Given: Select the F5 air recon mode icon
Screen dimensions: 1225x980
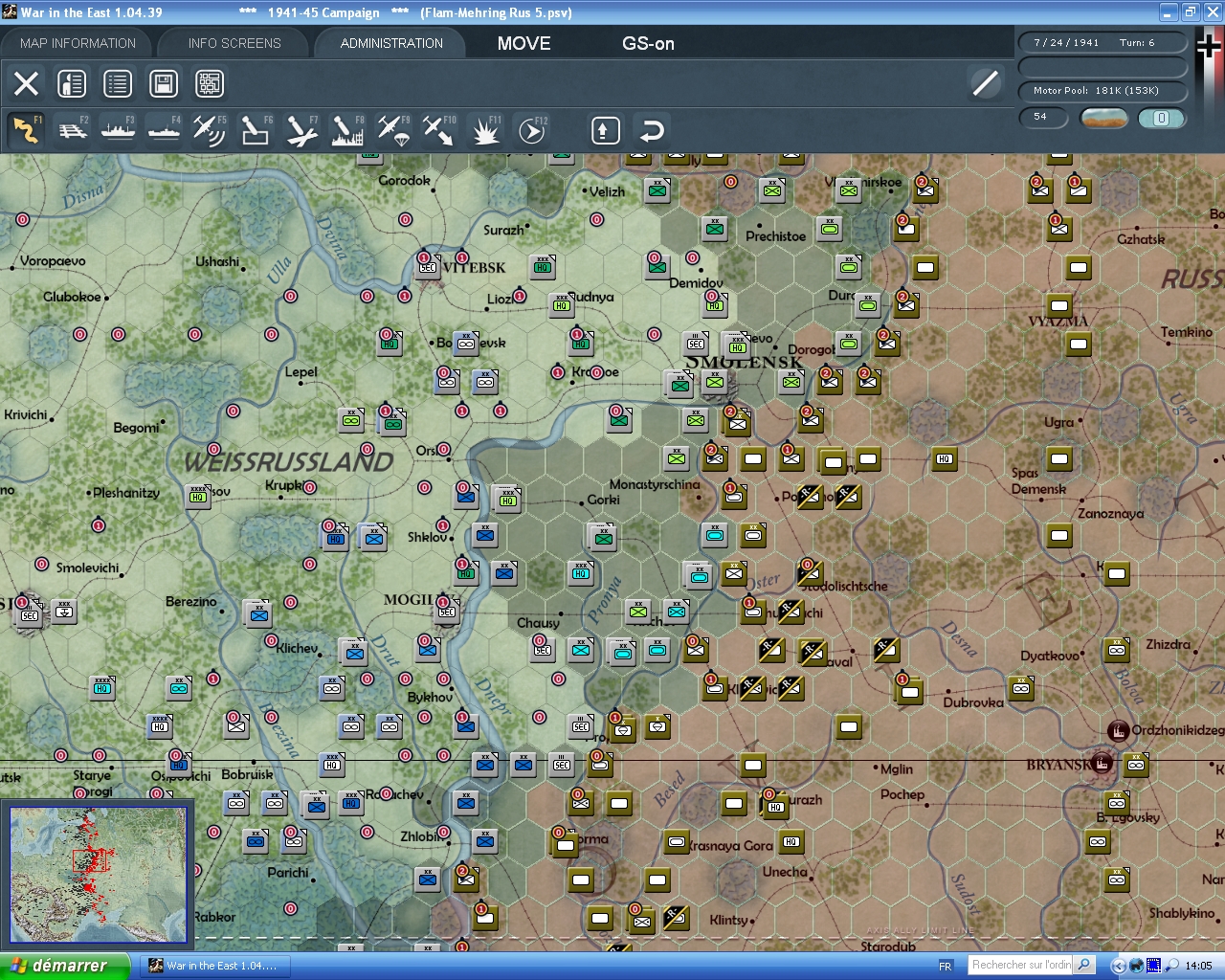Looking at the screenshot, I should point(209,130).
